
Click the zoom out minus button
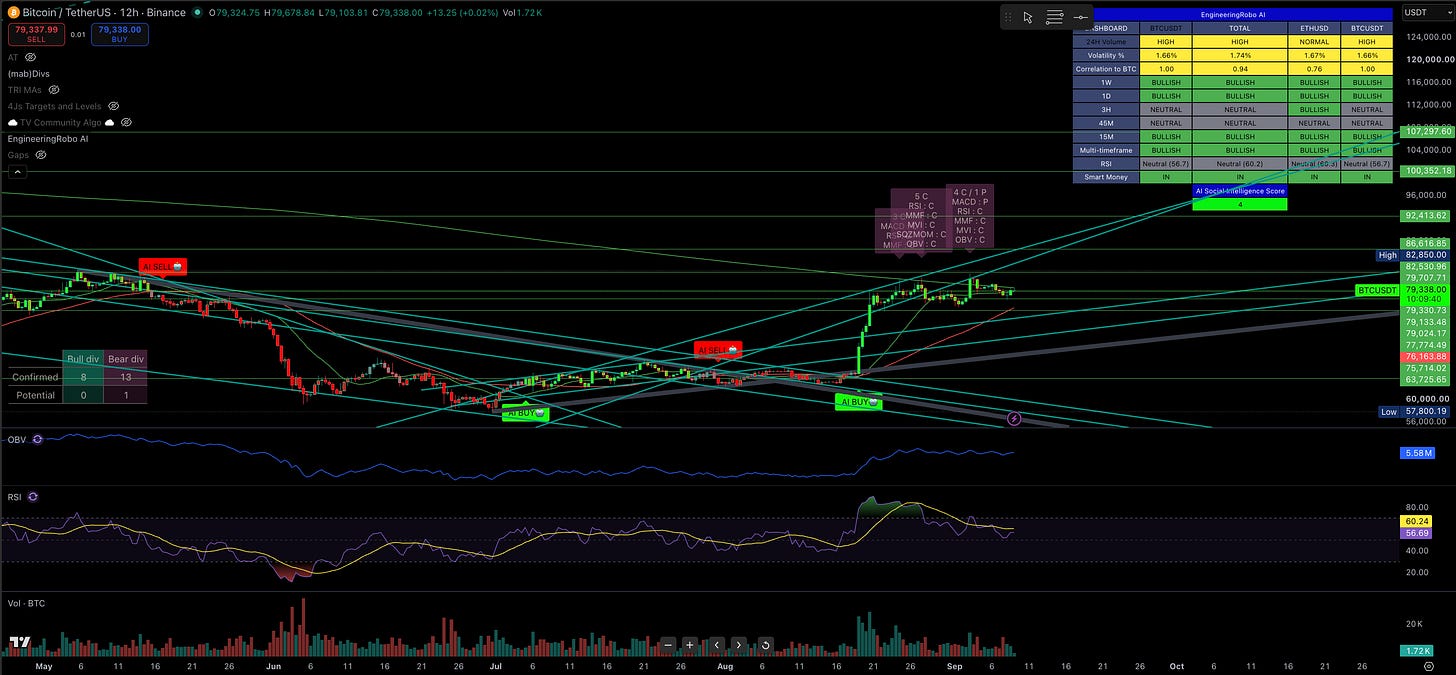point(668,645)
